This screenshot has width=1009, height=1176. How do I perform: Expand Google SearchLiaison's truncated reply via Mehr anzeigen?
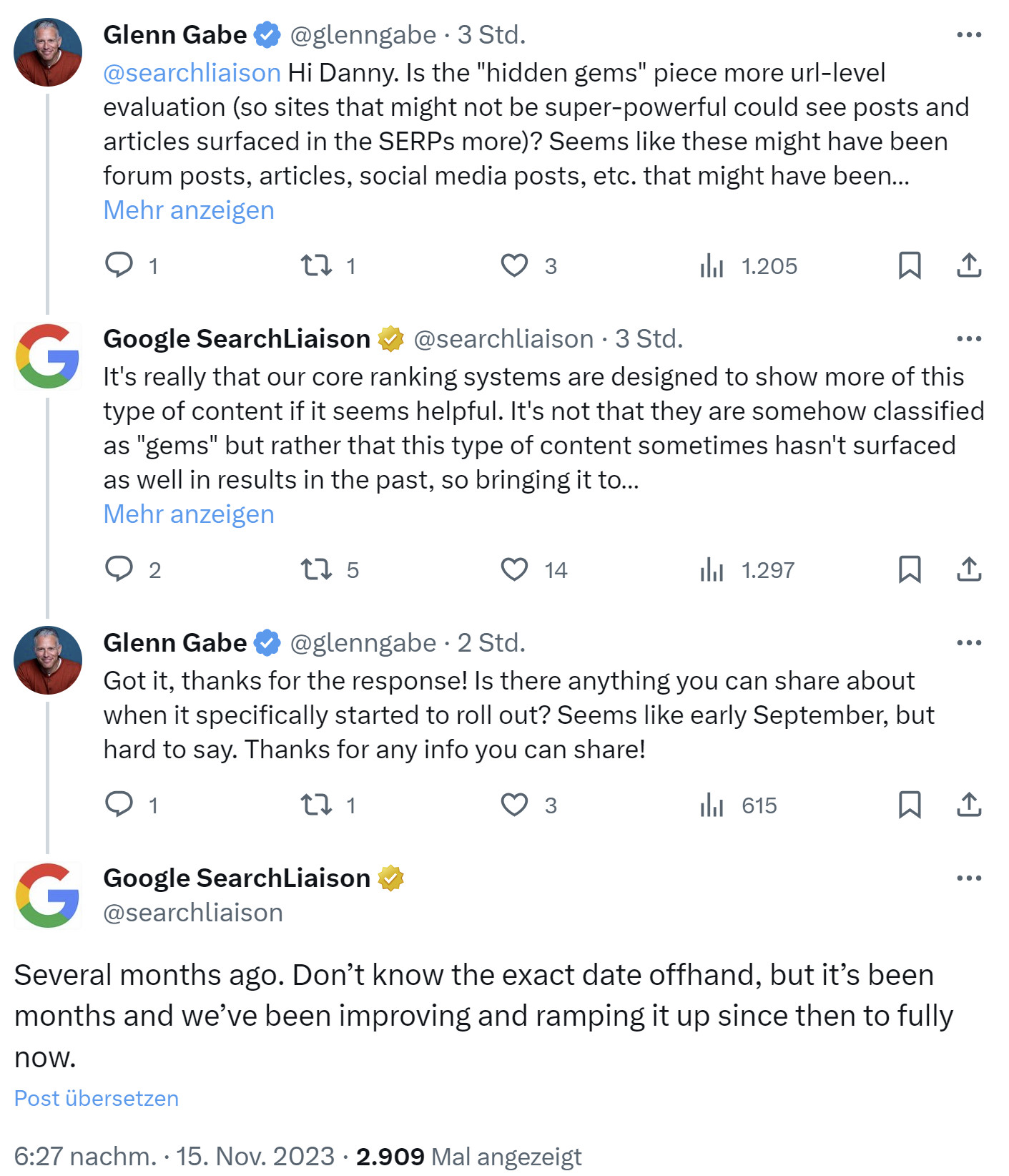click(x=188, y=514)
